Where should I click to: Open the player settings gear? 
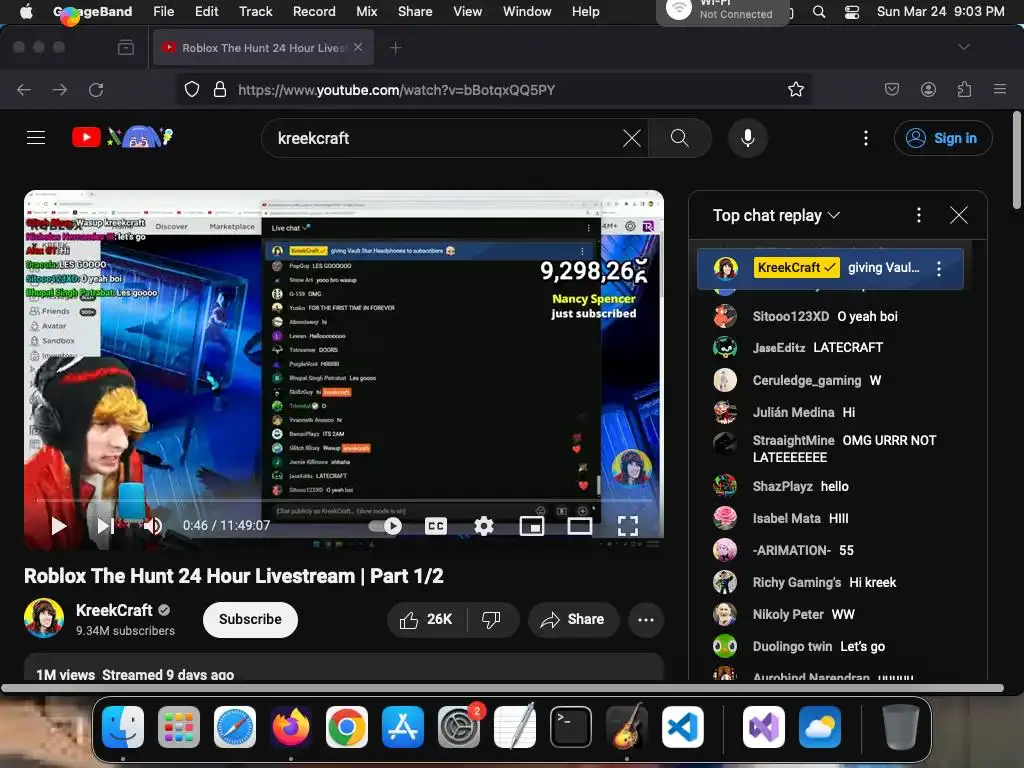(x=484, y=526)
